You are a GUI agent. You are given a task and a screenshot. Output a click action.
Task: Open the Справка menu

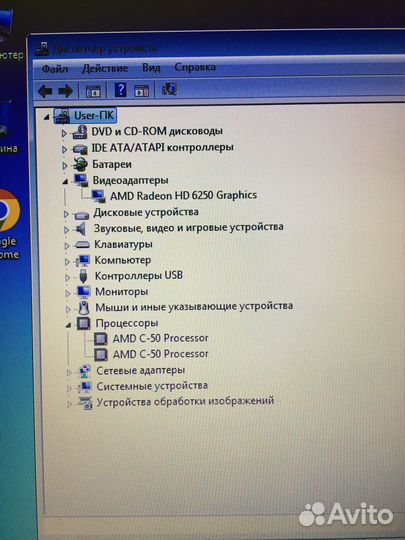tap(195, 67)
